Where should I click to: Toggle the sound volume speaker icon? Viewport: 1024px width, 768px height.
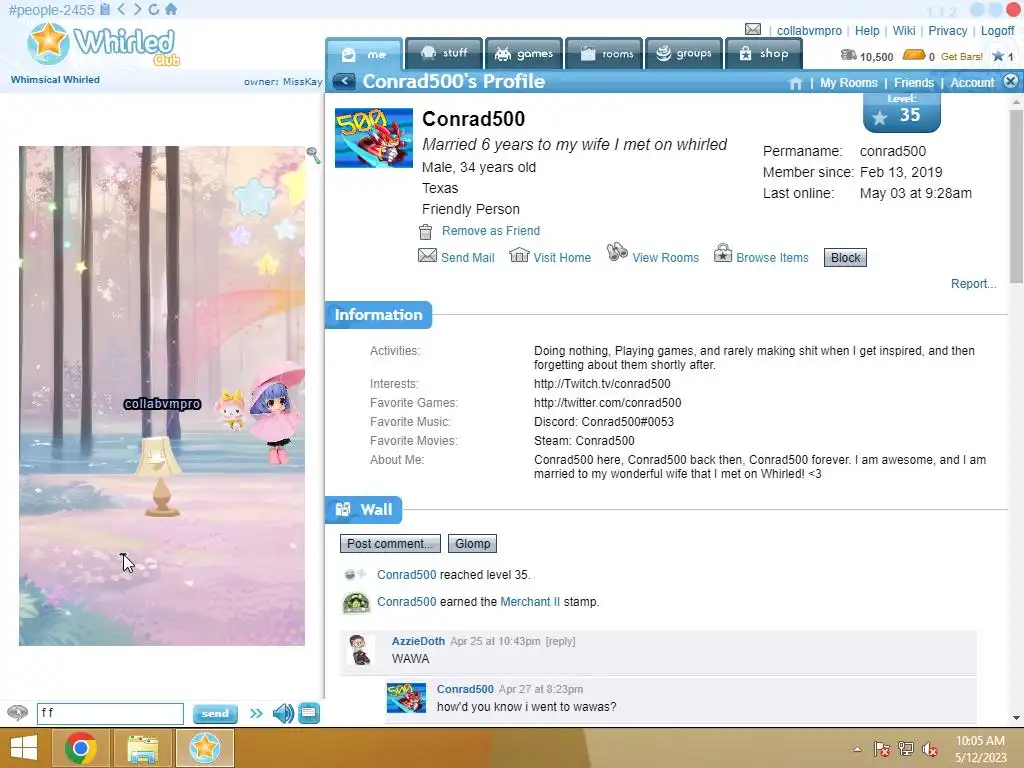click(x=283, y=713)
